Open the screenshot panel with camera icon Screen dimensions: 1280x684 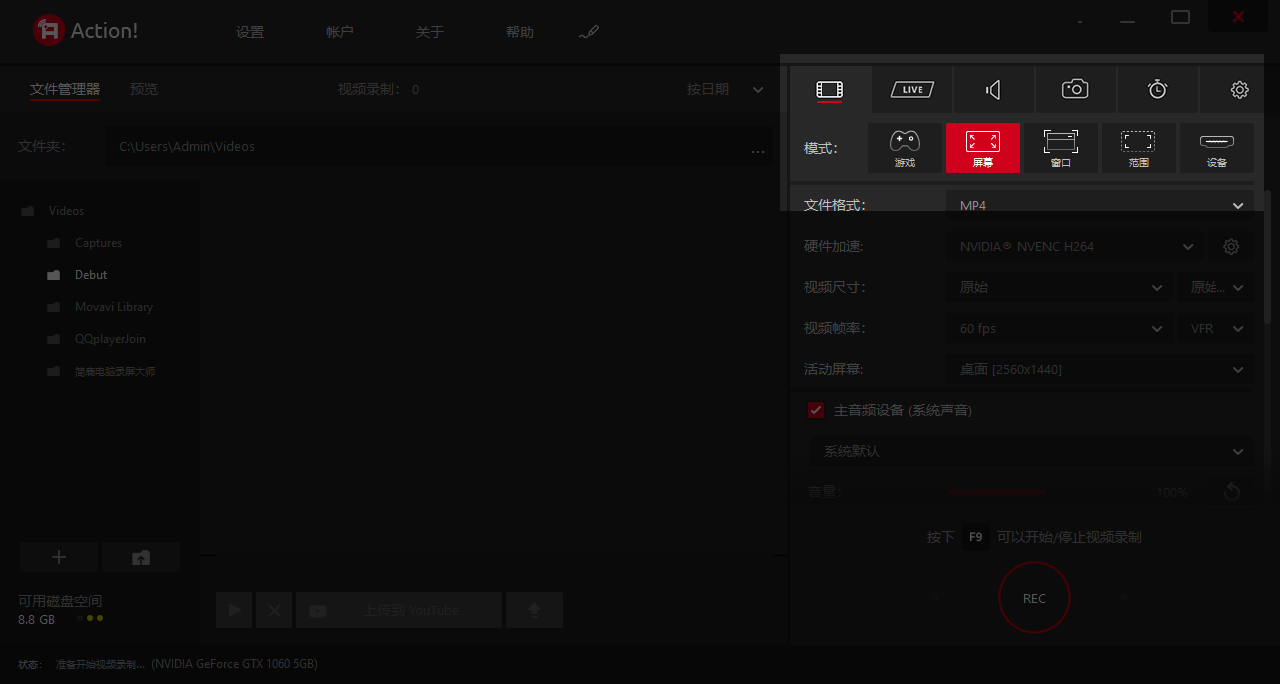point(1075,89)
